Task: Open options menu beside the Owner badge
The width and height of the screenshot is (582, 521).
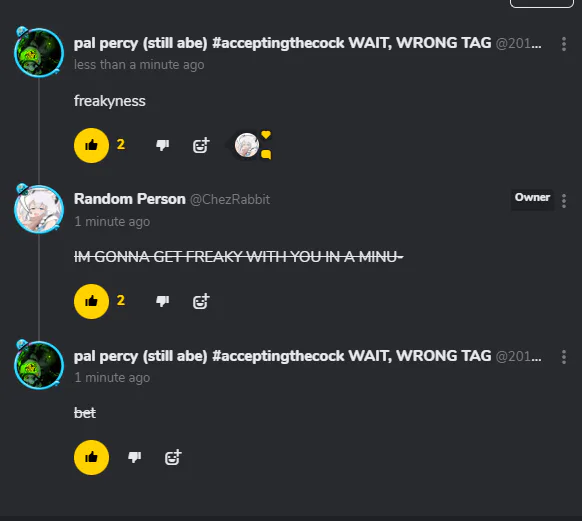Action: pyautogui.click(x=564, y=201)
